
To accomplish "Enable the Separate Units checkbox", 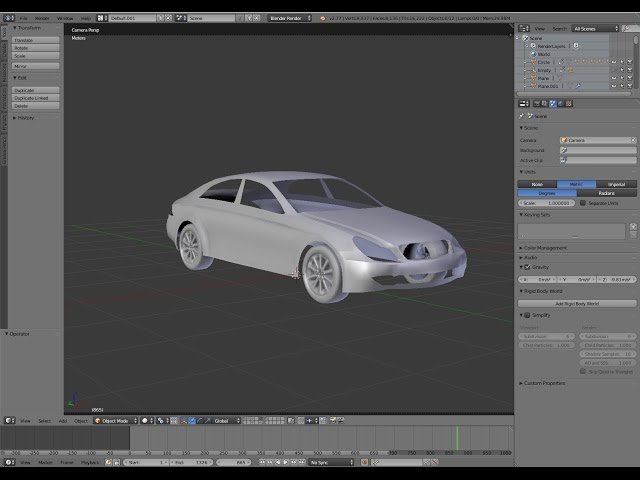I will tap(583, 203).
